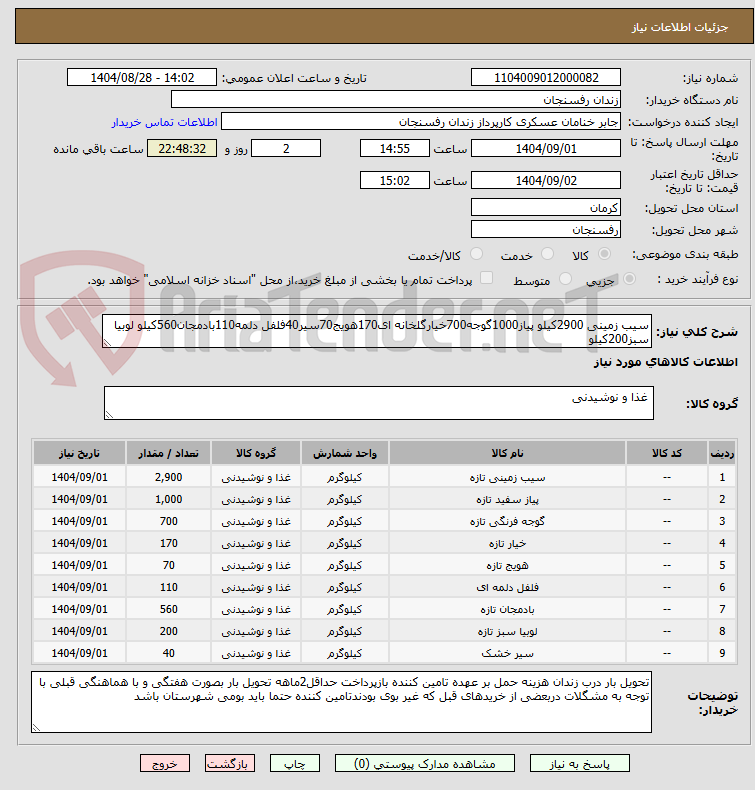Click the شهر محل تحویل field رفسنجان
This screenshot has height=790, width=755.
(x=545, y=229)
